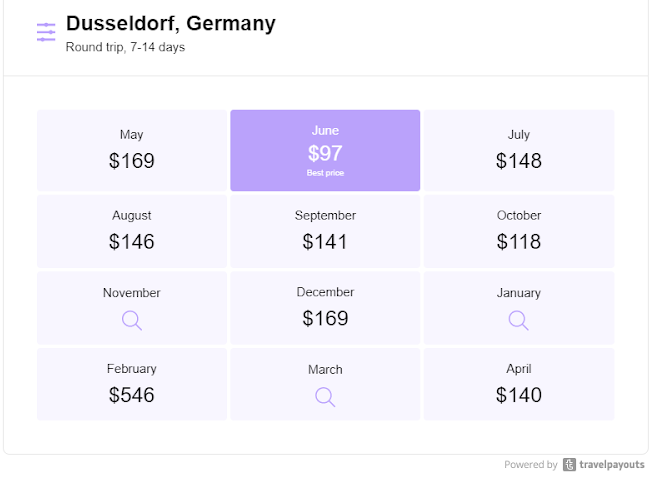Select the June $97 best price tile
666x494 pixels.
(325, 150)
